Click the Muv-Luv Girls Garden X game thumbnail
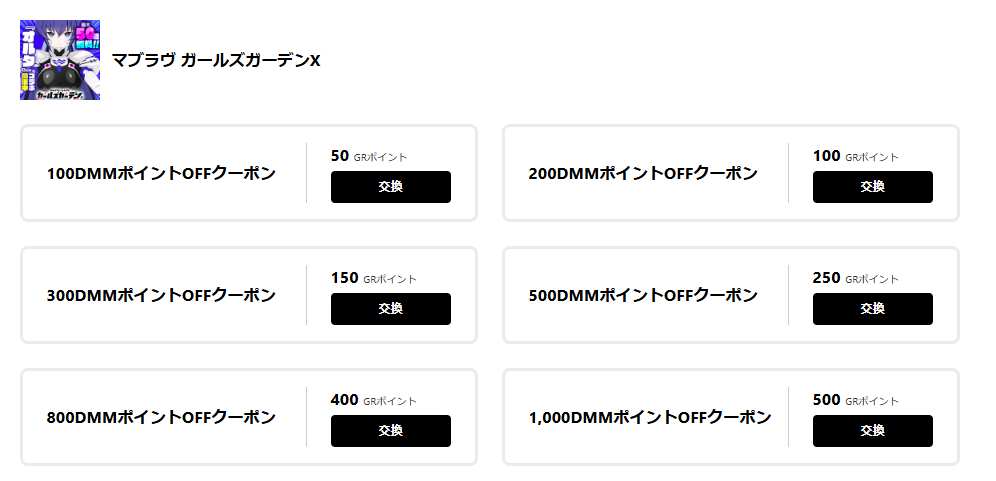This screenshot has height=481, width=996. point(59,60)
